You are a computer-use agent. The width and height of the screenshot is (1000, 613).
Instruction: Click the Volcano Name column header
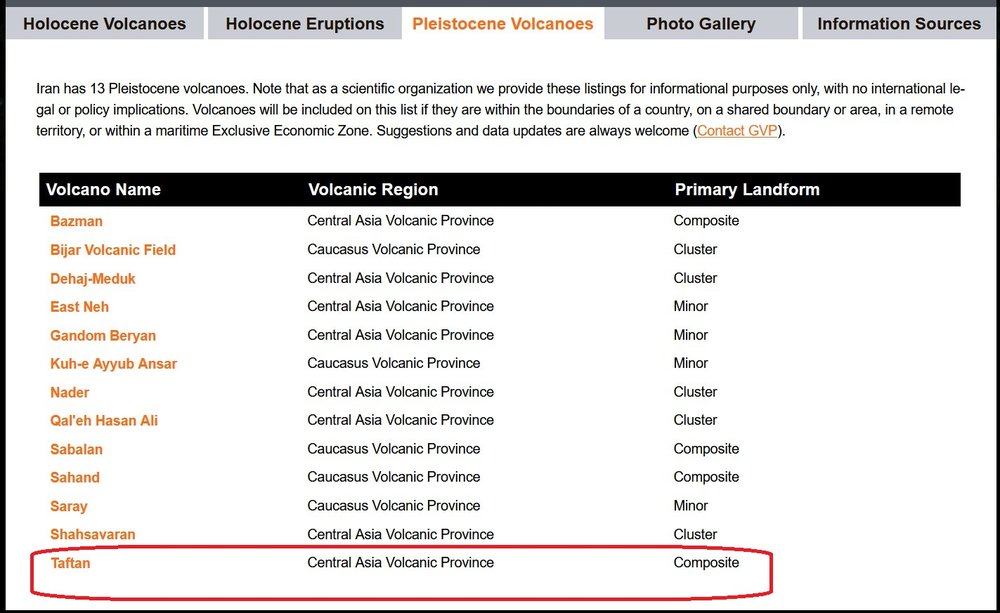(103, 190)
